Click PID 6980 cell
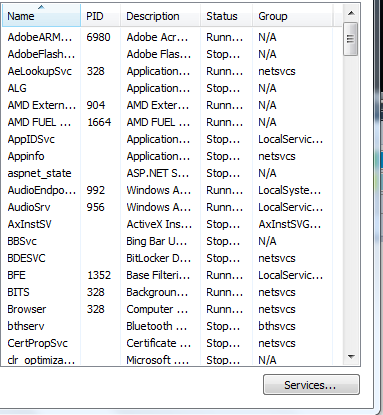 98,37
